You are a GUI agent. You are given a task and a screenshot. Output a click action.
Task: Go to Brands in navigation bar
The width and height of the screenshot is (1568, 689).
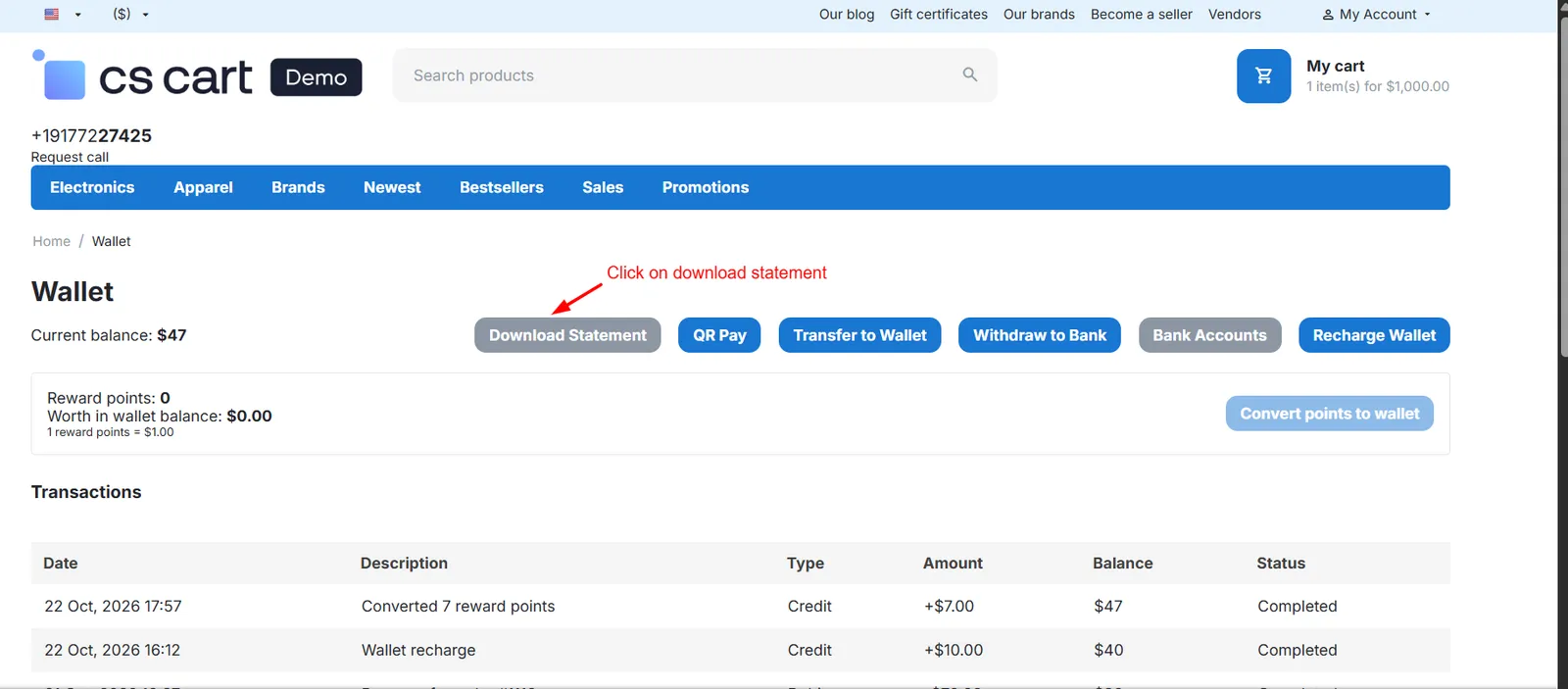(x=298, y=187)
